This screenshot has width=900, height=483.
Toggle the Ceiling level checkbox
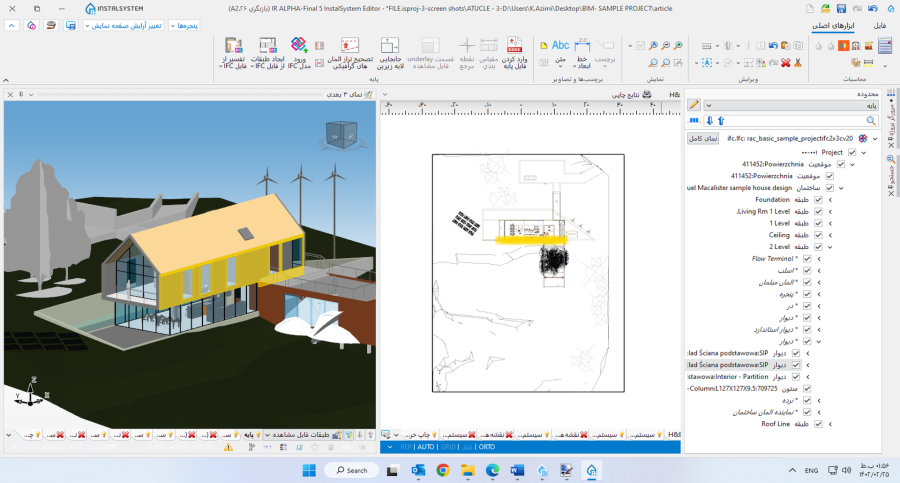coord(819,235)
